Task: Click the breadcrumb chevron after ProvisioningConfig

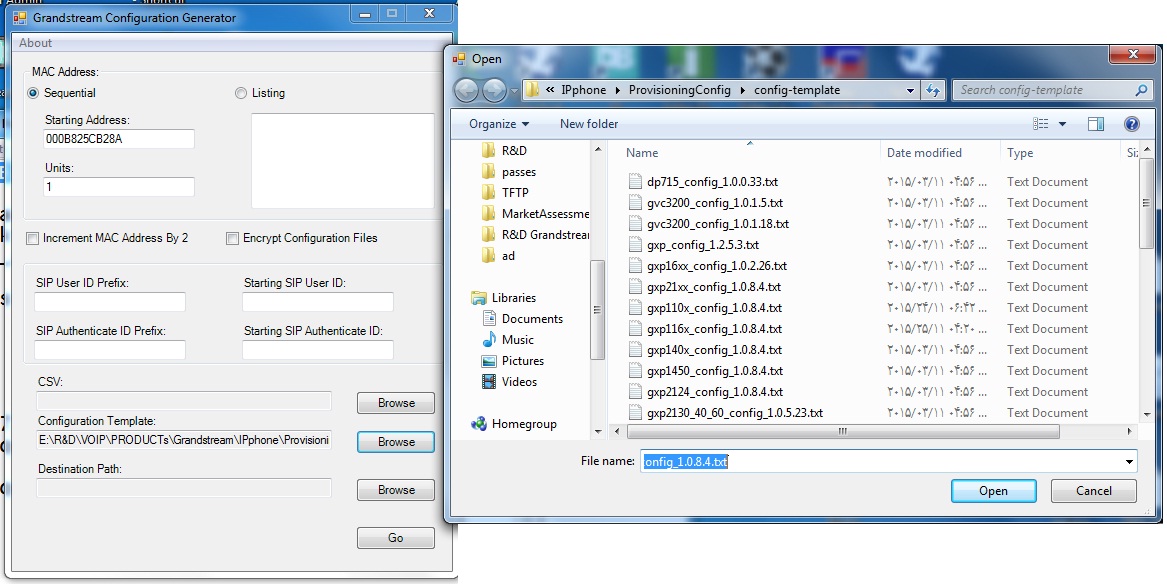Action: [743, 90]
